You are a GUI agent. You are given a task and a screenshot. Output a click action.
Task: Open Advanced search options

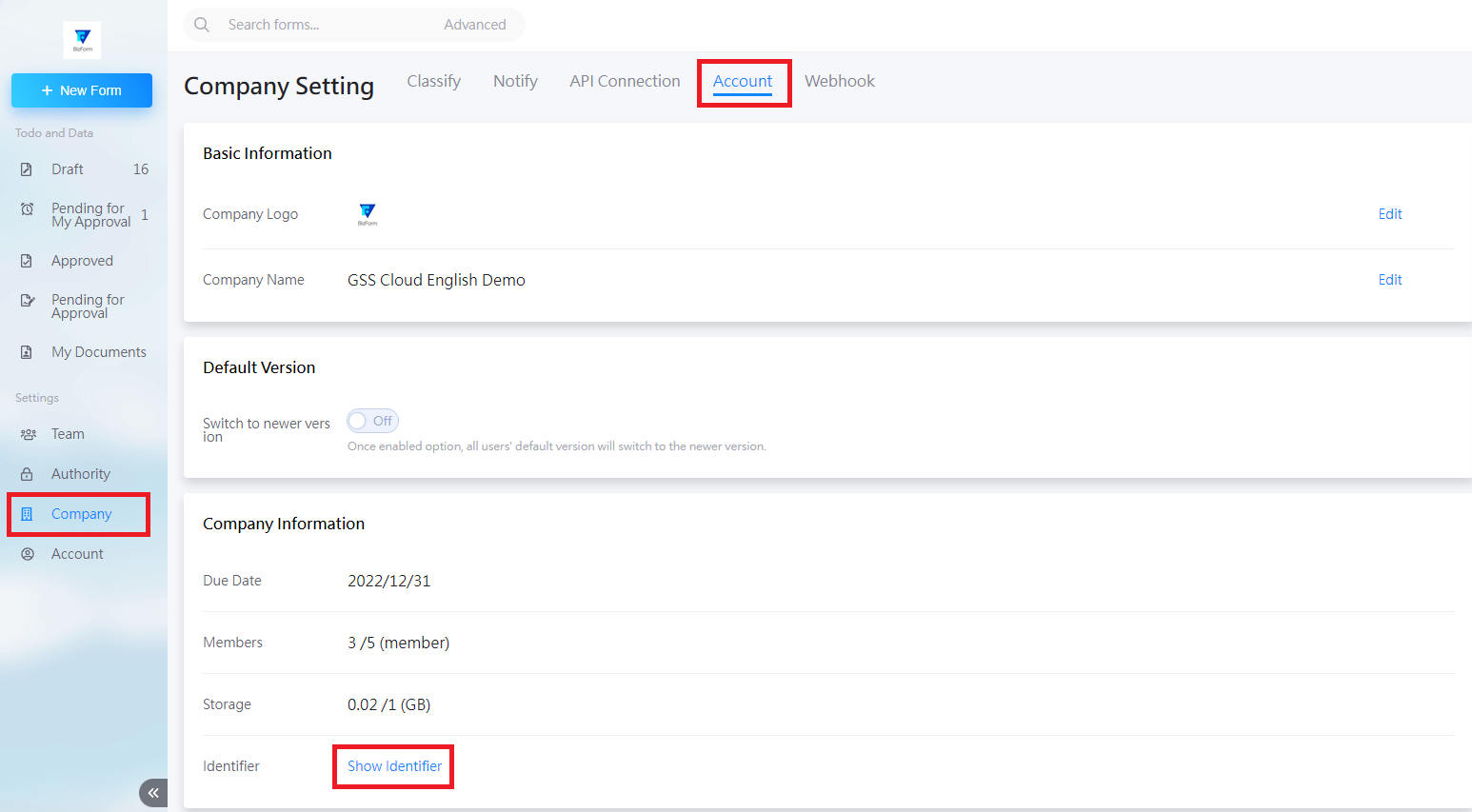[x=474, y=25]
